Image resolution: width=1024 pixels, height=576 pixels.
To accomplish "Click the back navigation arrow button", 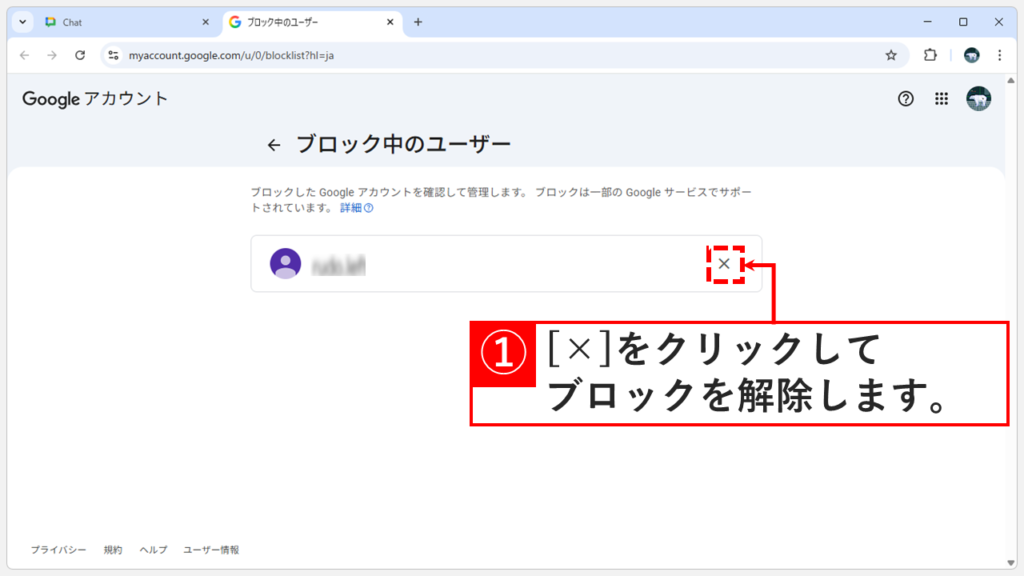I will (x=24, y=56).
